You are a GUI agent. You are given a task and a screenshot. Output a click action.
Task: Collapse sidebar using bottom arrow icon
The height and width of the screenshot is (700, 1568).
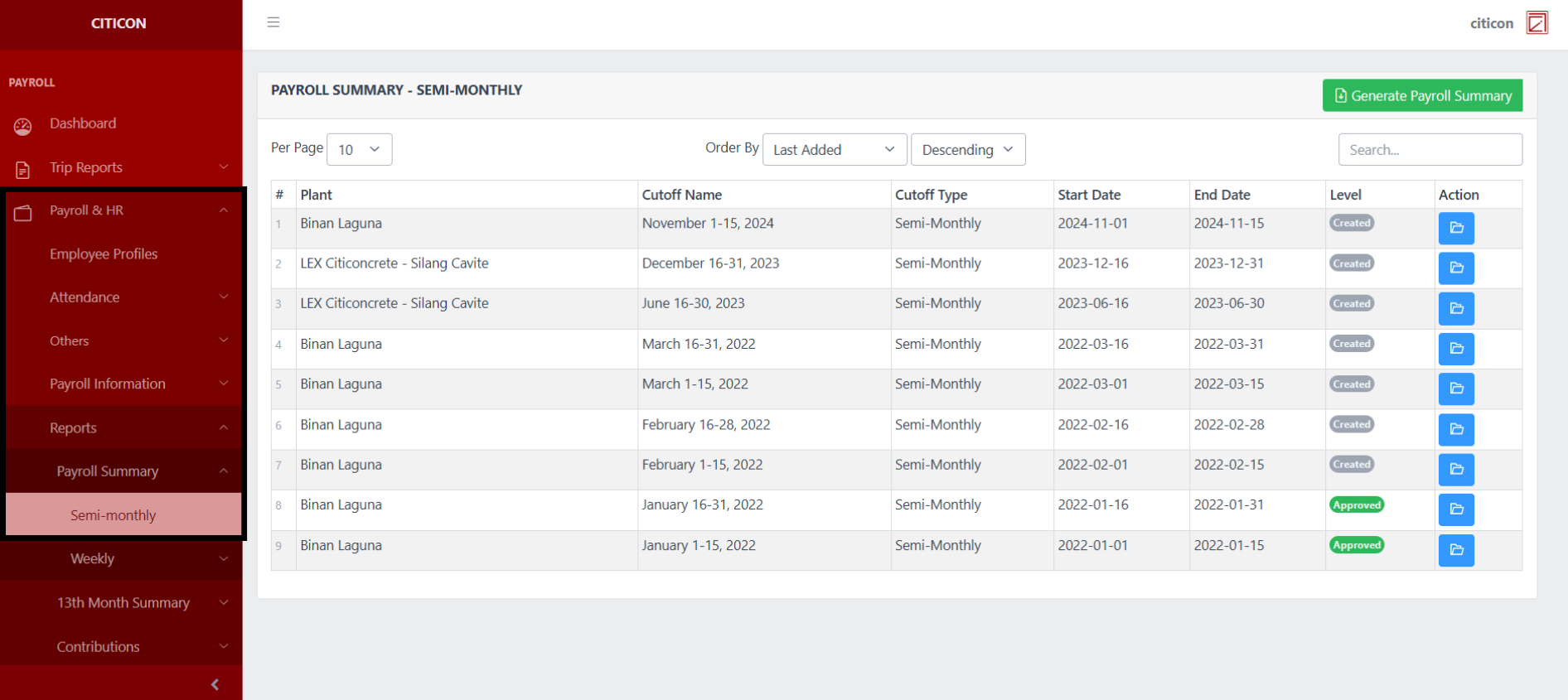click(x=215, y=684)
